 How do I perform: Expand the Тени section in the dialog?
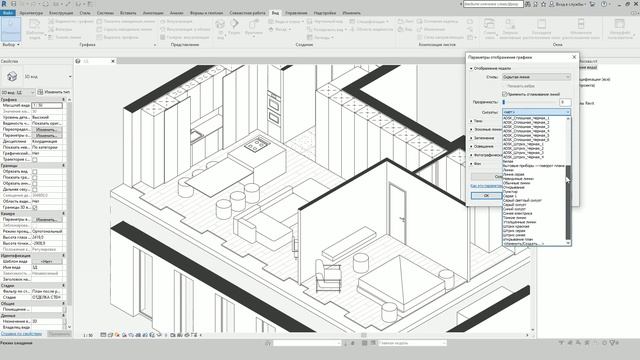coord(471,121)
